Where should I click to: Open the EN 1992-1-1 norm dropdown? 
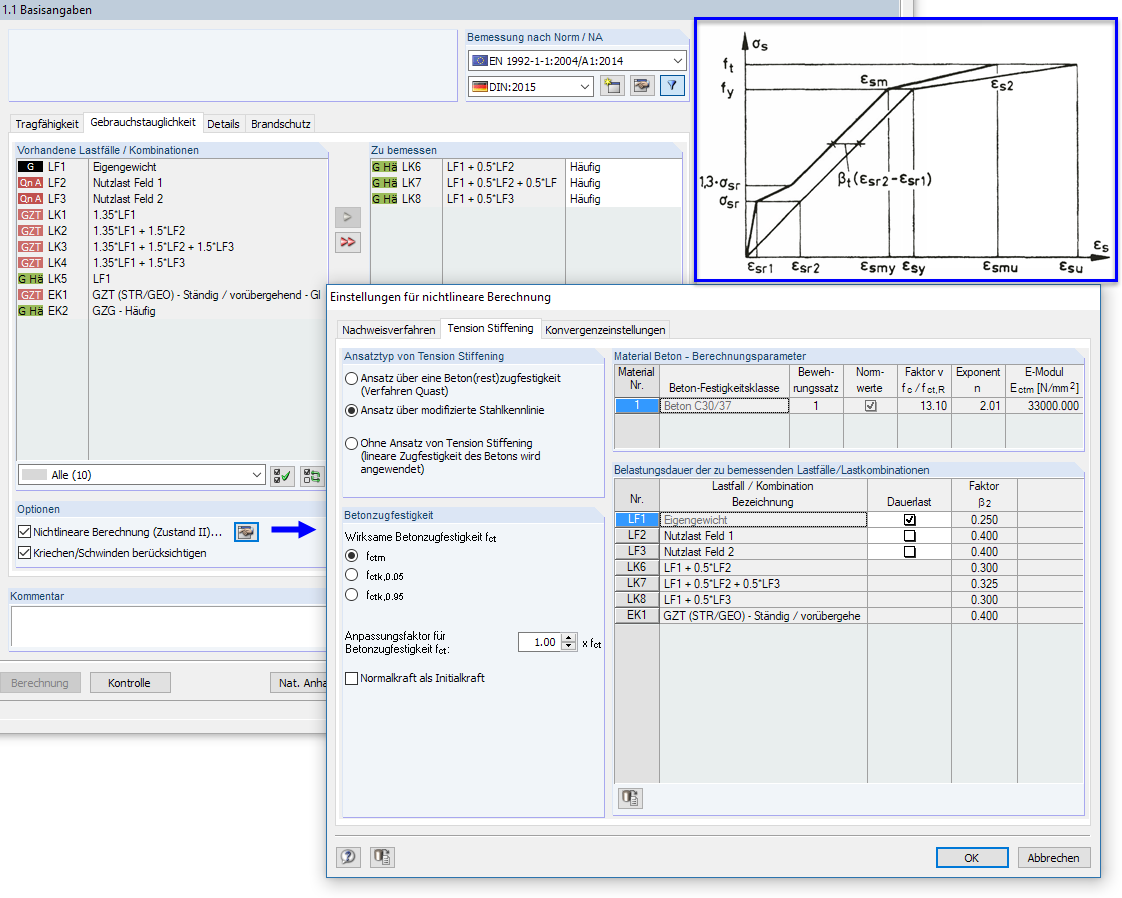point(677,61)
